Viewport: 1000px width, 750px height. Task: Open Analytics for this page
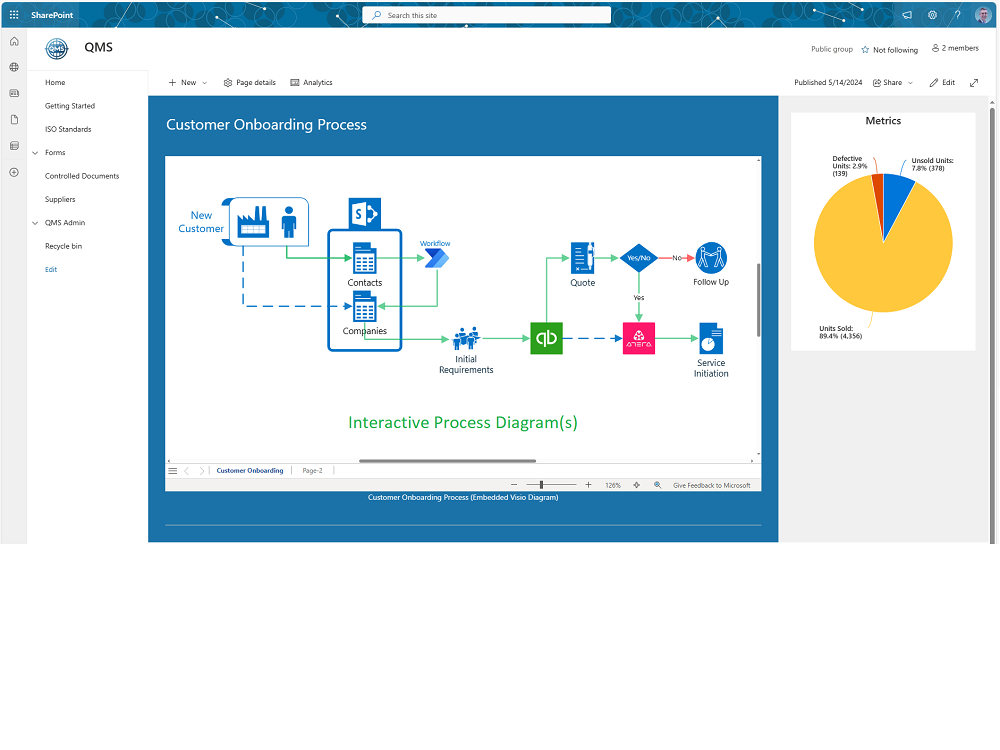[311, 82]
